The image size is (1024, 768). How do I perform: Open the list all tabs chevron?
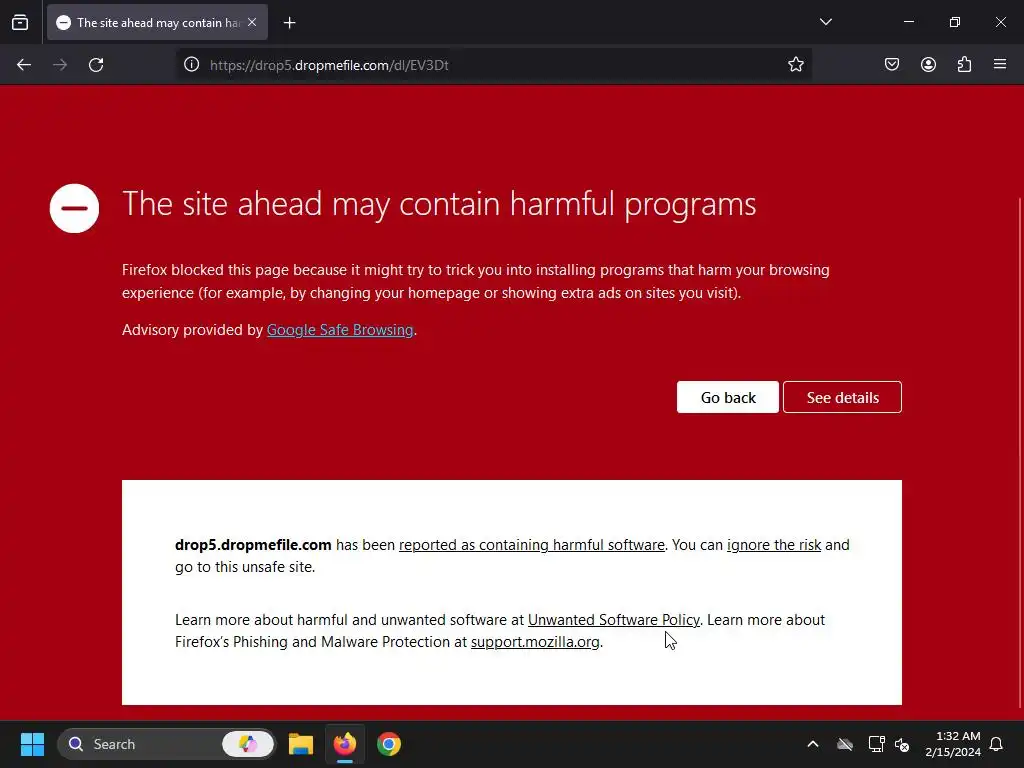pyautogui.click(x=825, y=22)
